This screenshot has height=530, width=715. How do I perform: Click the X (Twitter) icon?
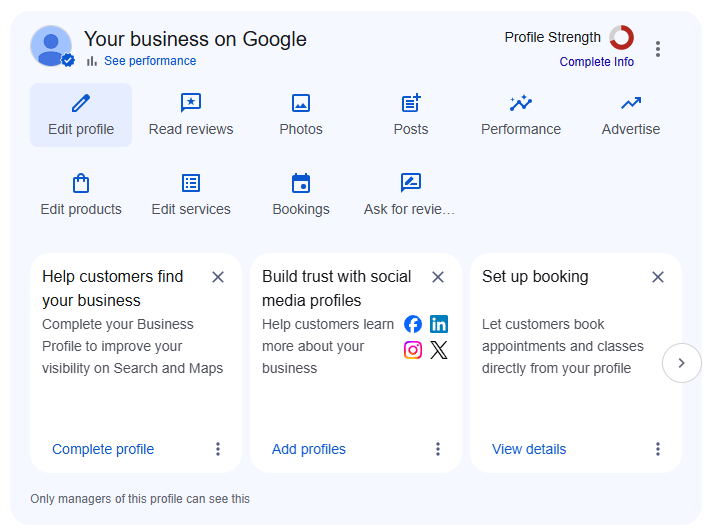click(x=439, y=350)
